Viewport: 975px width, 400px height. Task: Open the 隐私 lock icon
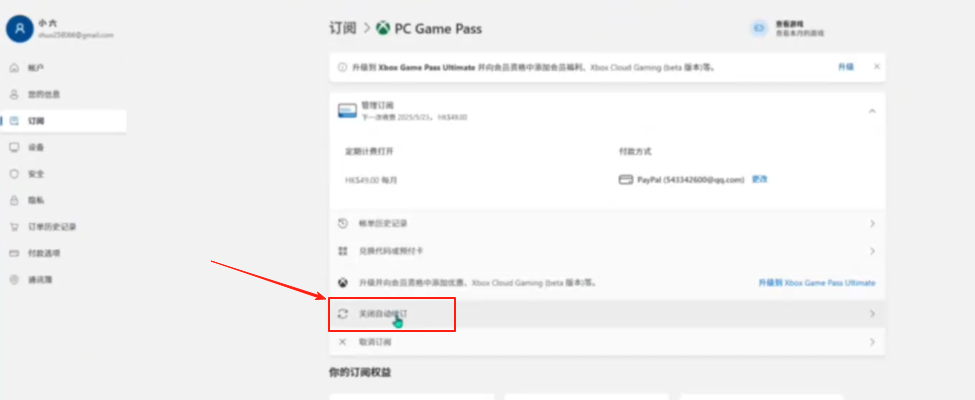pos(14,200)
